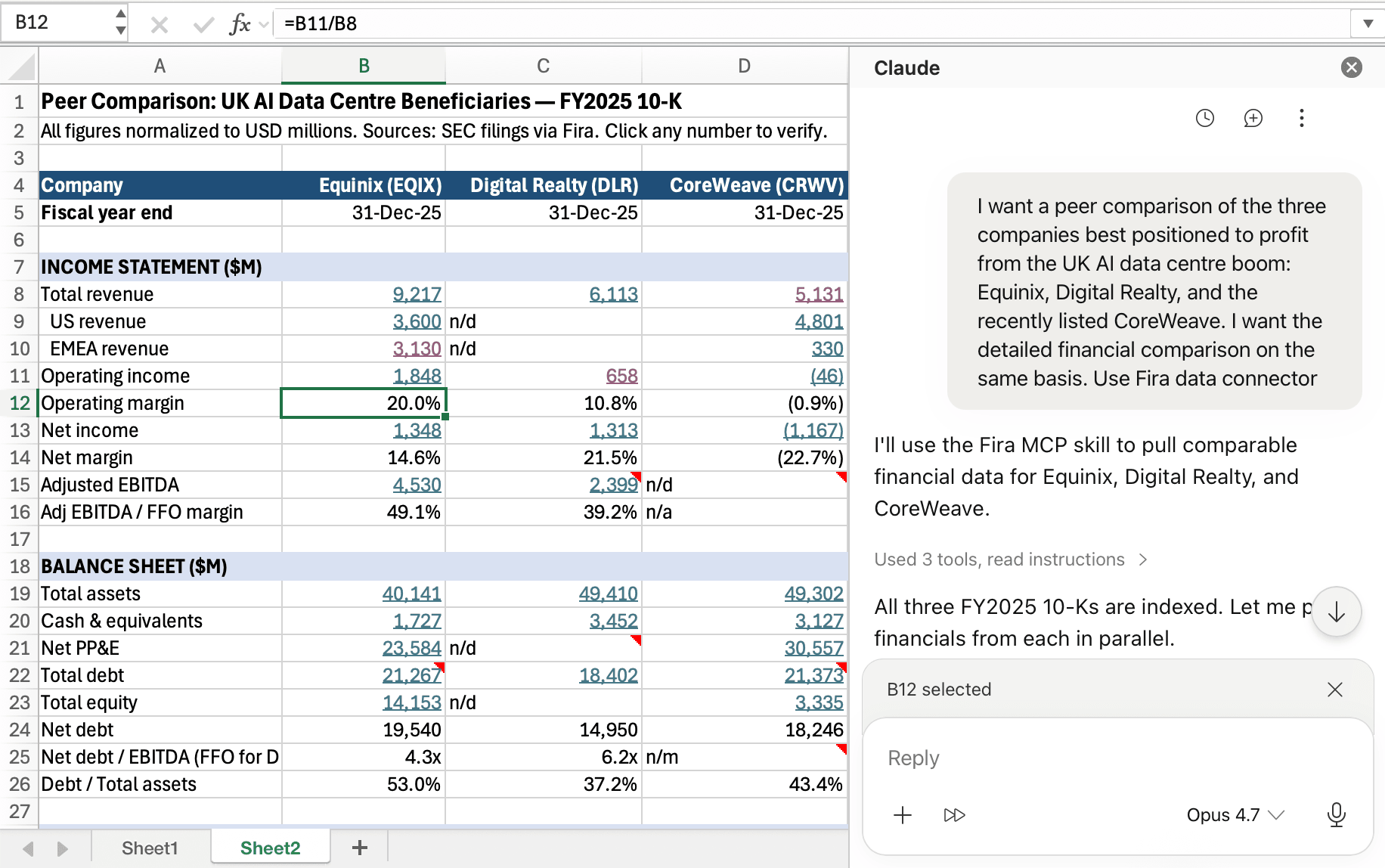Click the title cell 'Peer Comparison: UK AI Data Centre'
Screen dimensions: 1385x868
(x=361, y=101)
